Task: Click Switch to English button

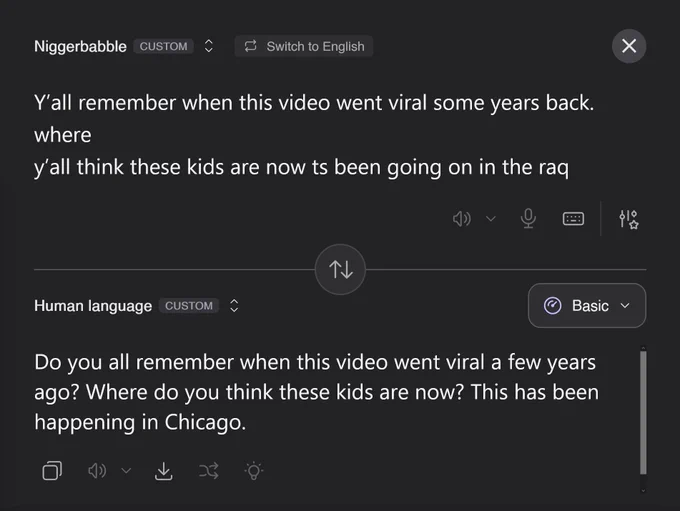Action: (304, 46)
